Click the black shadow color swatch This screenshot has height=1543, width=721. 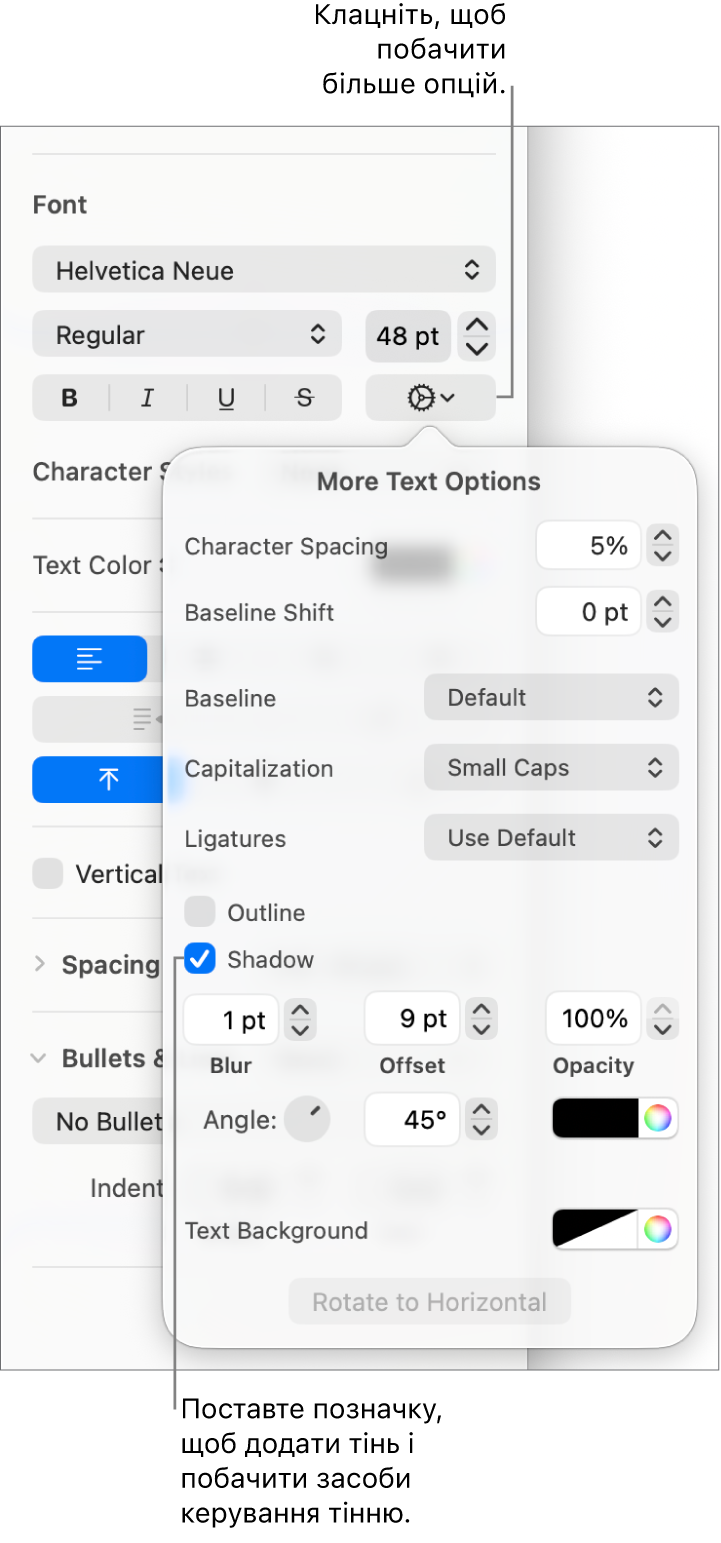pyautogui.click(x=596, y=1118)
